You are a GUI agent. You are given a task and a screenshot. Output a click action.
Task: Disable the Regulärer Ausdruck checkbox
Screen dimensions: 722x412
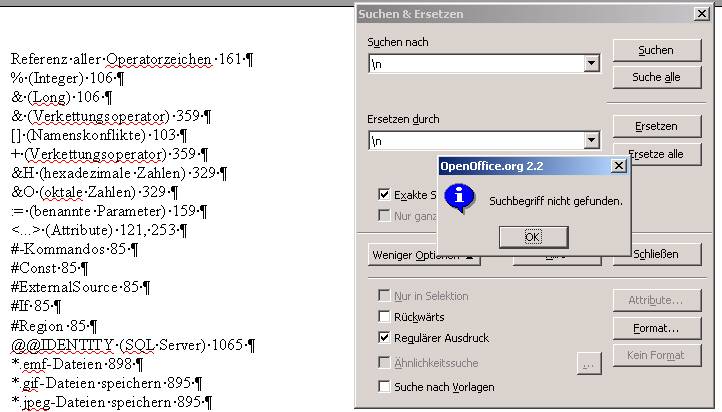click(x=384, y=337)
